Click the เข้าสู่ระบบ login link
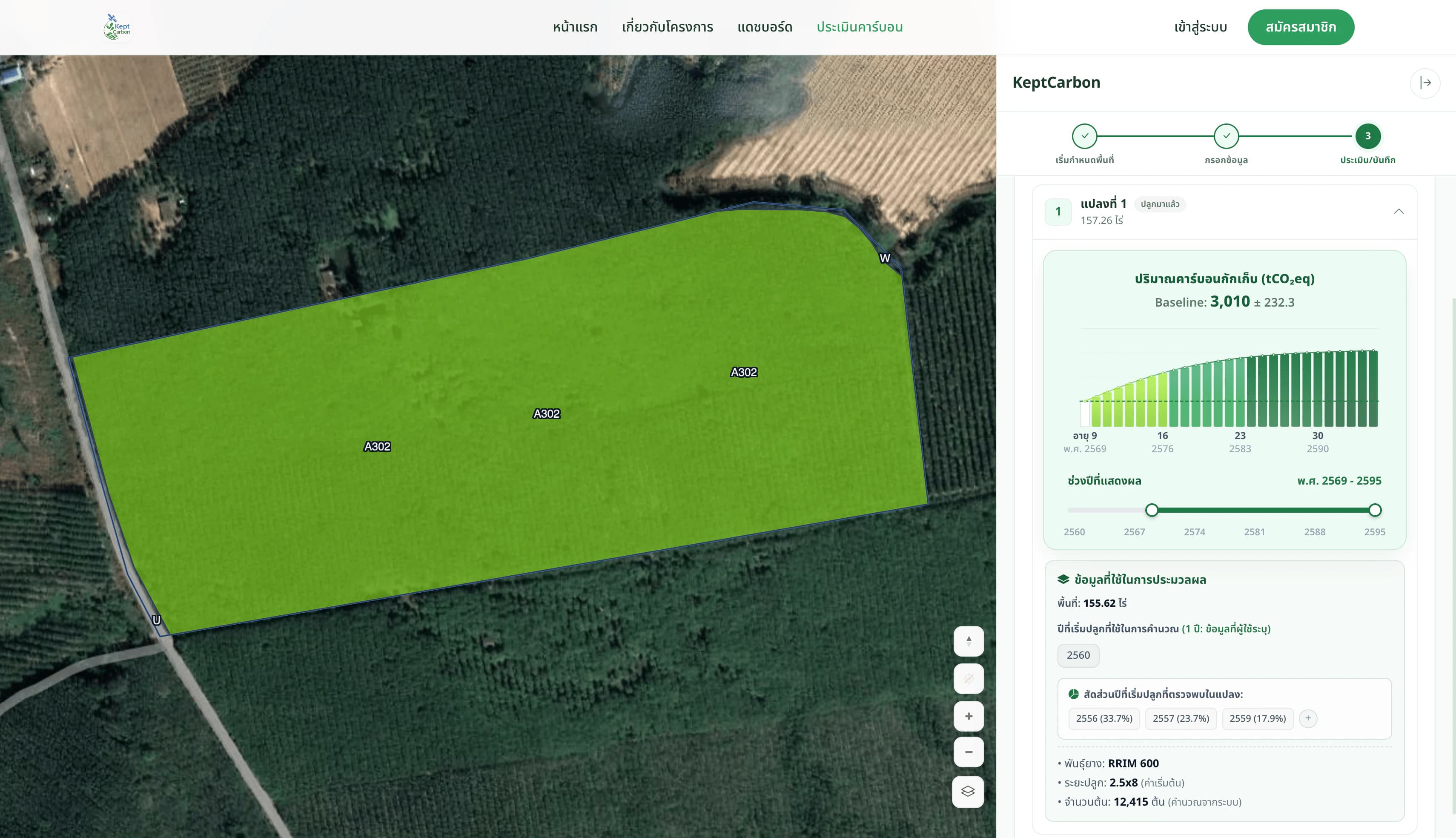The height and width of the screenshot is (838, 1456). (1201, 27)
